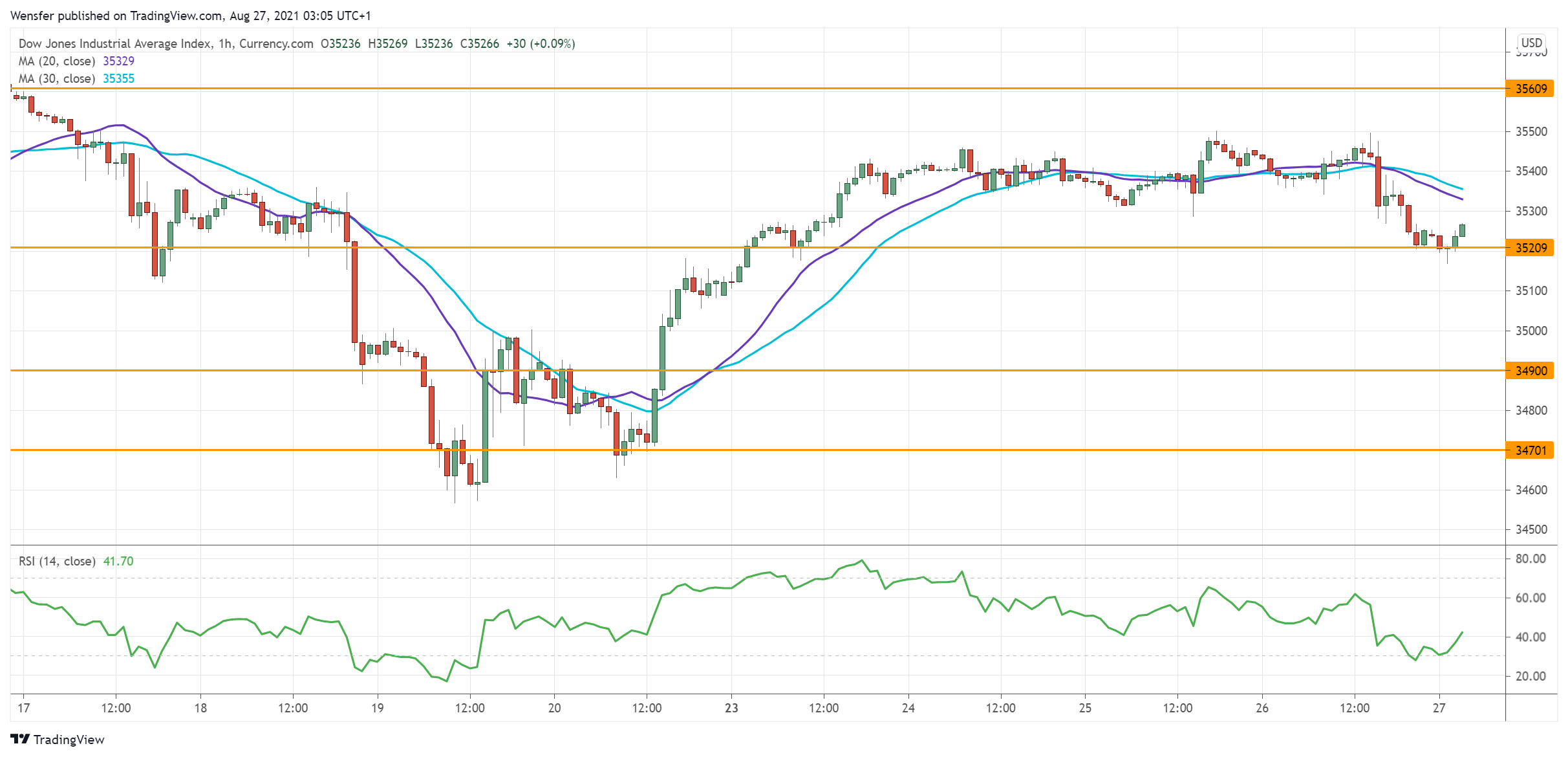Click date 27 on the time axis
Image resolution: width=1568 pixels, height=757 pixels.
pyautogui.click(x=1439, y=708)
